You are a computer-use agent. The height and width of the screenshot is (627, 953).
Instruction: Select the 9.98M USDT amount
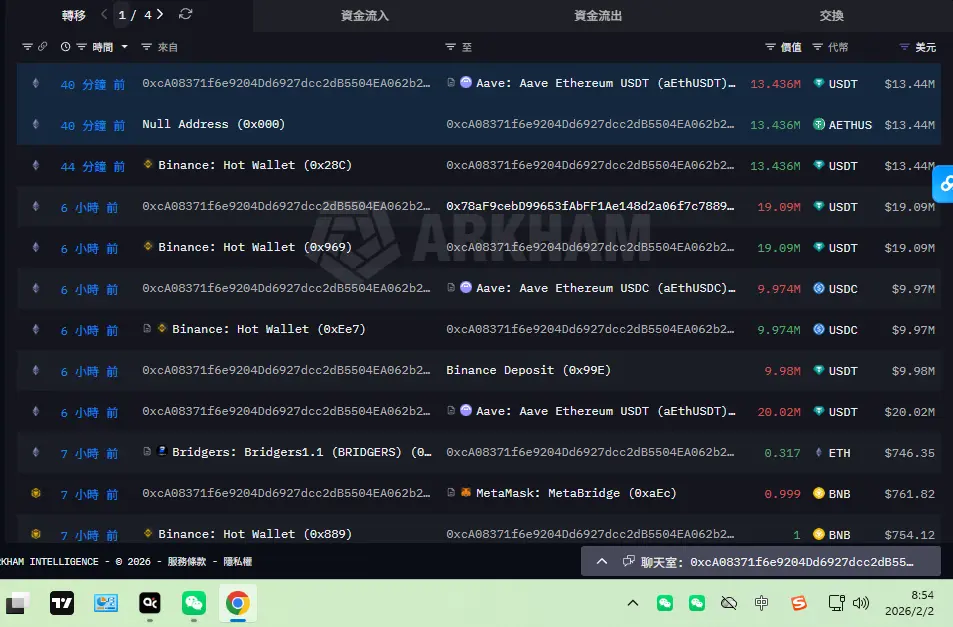[x=782, y=371]
